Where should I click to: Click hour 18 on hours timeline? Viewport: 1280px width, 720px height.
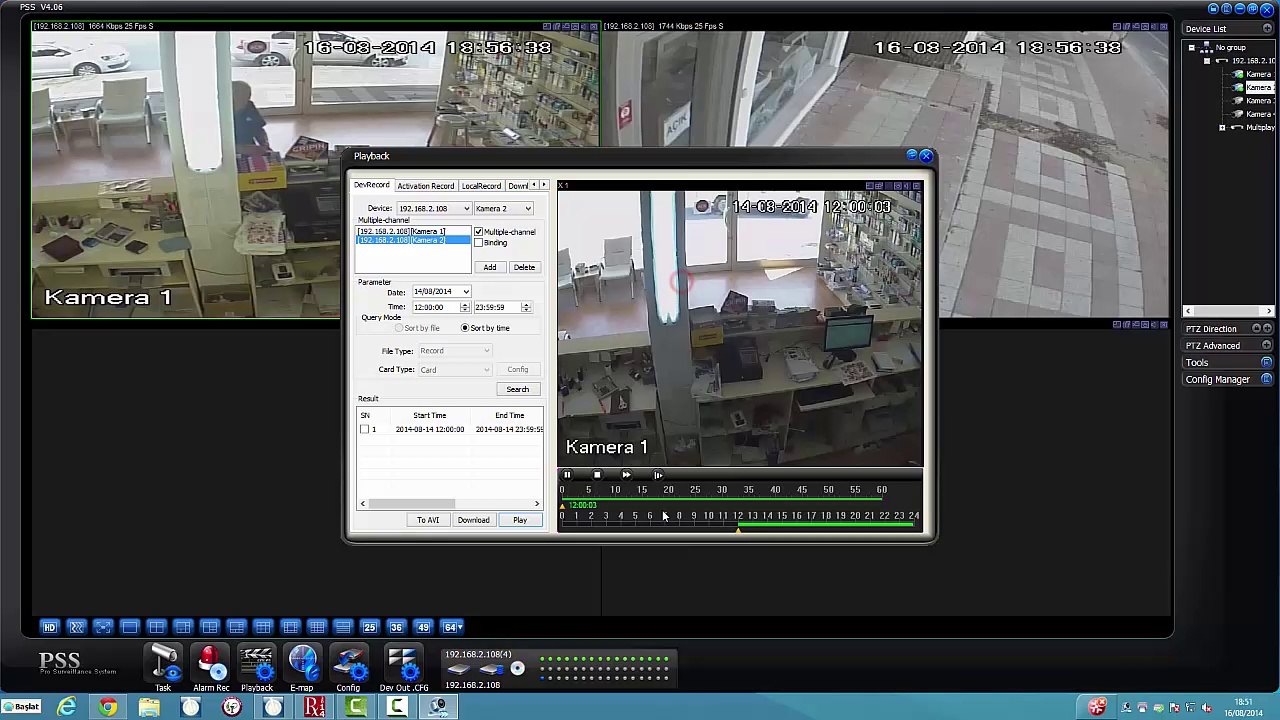point(826,516)
